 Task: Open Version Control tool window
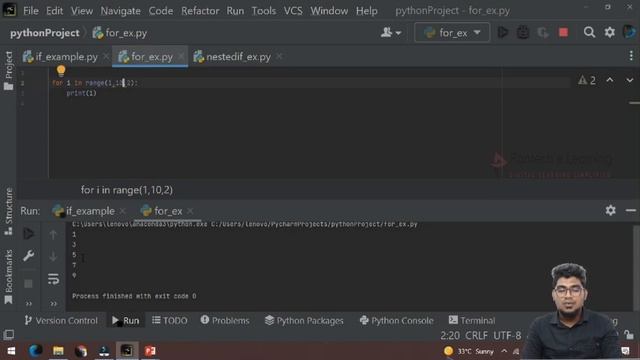(x=61, y=321)
